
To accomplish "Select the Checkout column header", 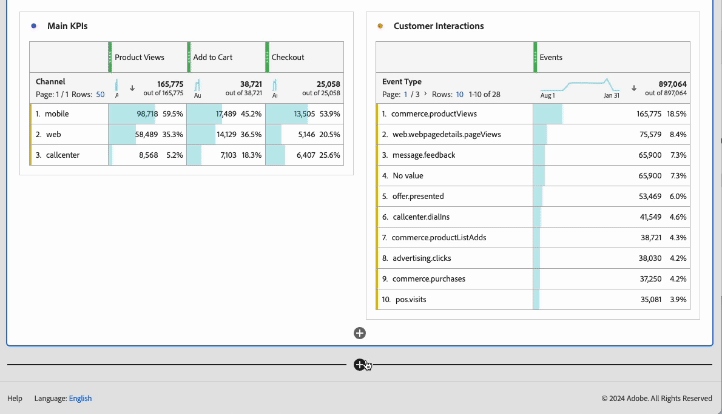I will pos(305,57).
